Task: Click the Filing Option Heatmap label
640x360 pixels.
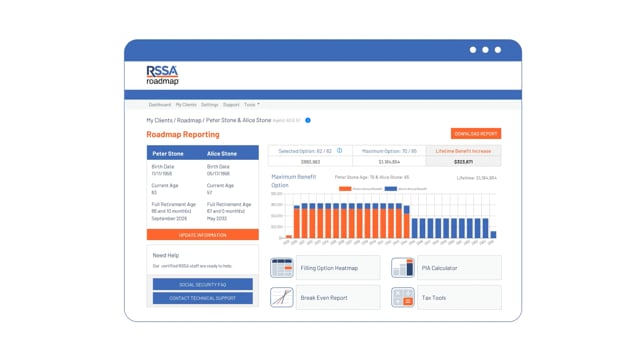Action: coord(329,268)
